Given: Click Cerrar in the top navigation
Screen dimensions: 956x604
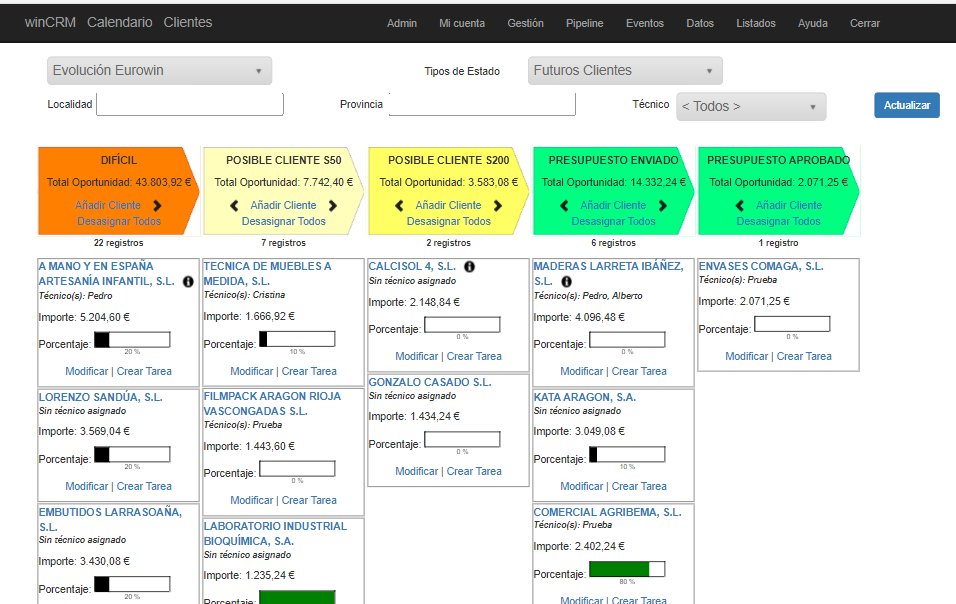Looking at the screenshot, I should 865,23.
